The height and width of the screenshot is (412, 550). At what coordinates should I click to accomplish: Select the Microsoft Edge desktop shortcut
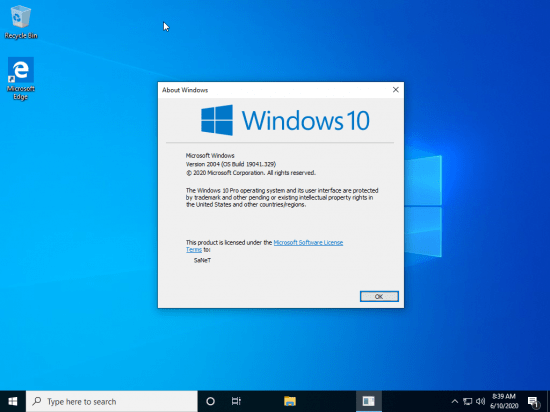coord(21,79)
